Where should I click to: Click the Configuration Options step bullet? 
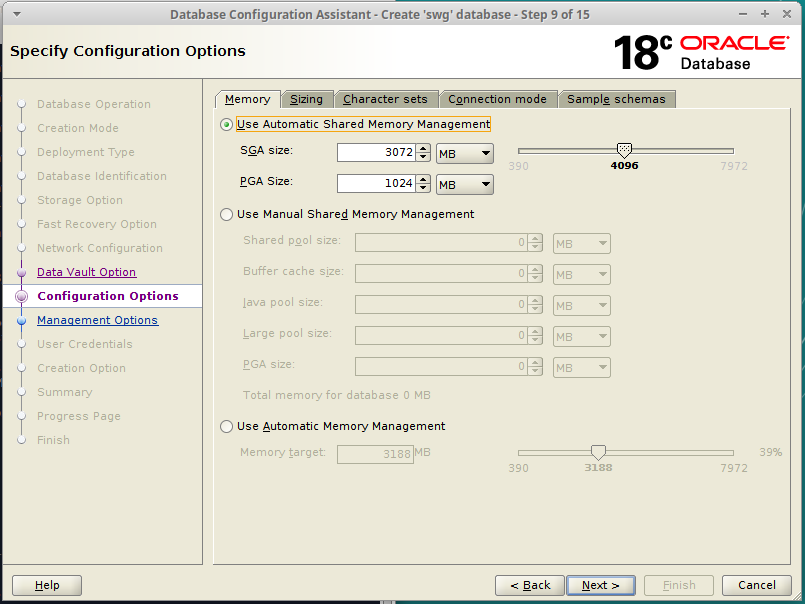click(22, 296)
